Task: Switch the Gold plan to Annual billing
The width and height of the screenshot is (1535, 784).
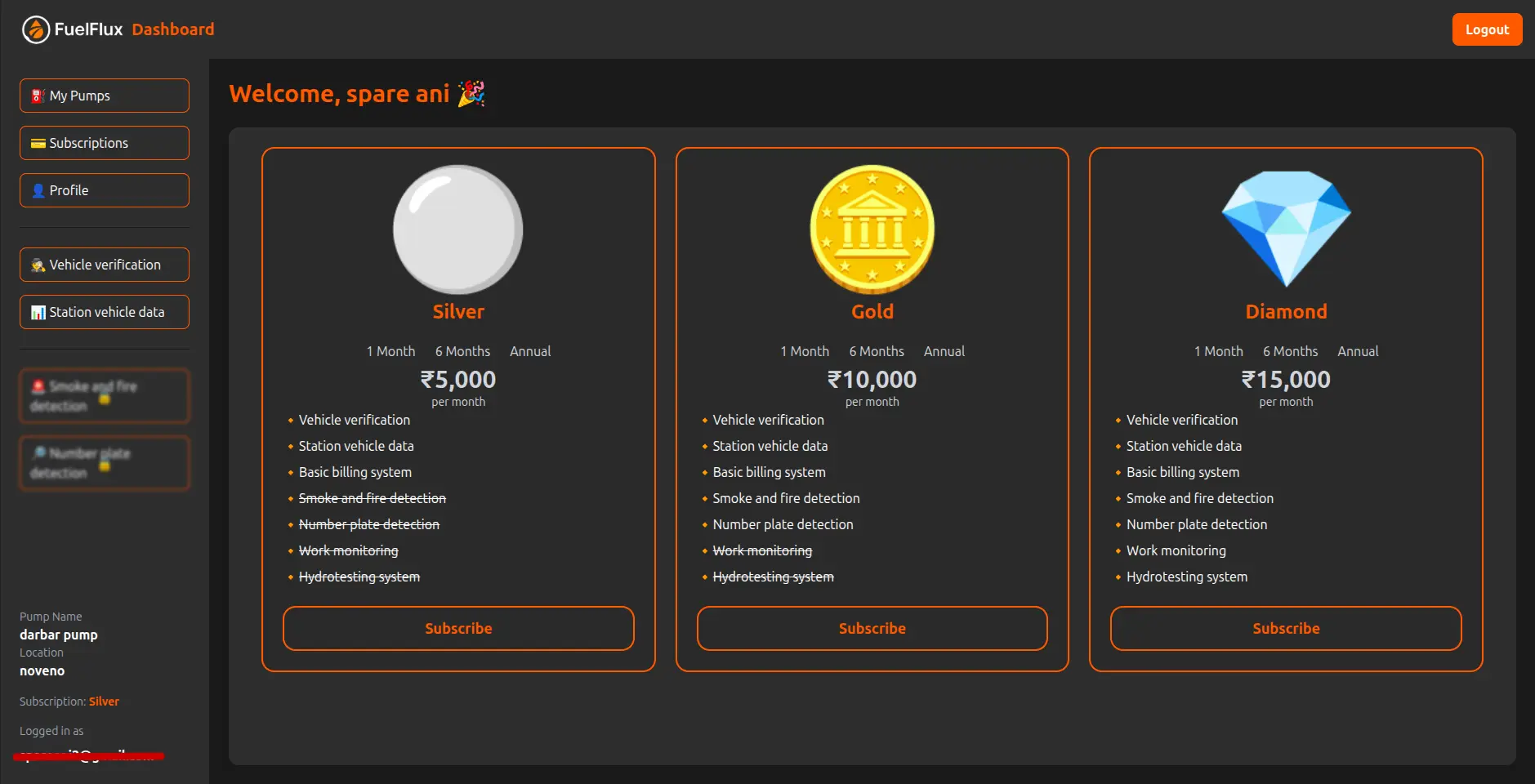Action: click(x=944, y=351)
